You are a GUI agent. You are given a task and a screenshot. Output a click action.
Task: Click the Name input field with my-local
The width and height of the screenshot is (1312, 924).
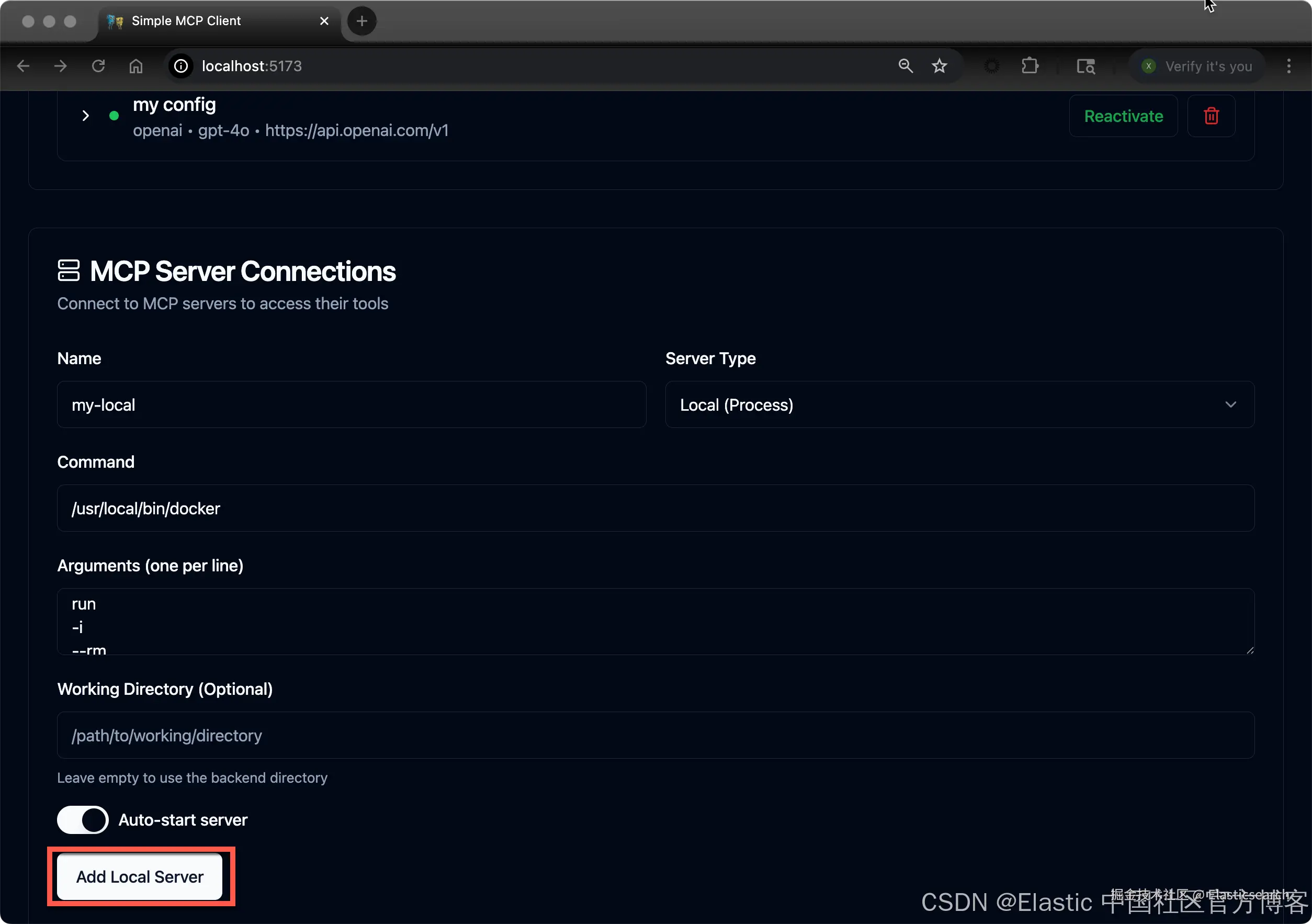coord(352,404)
